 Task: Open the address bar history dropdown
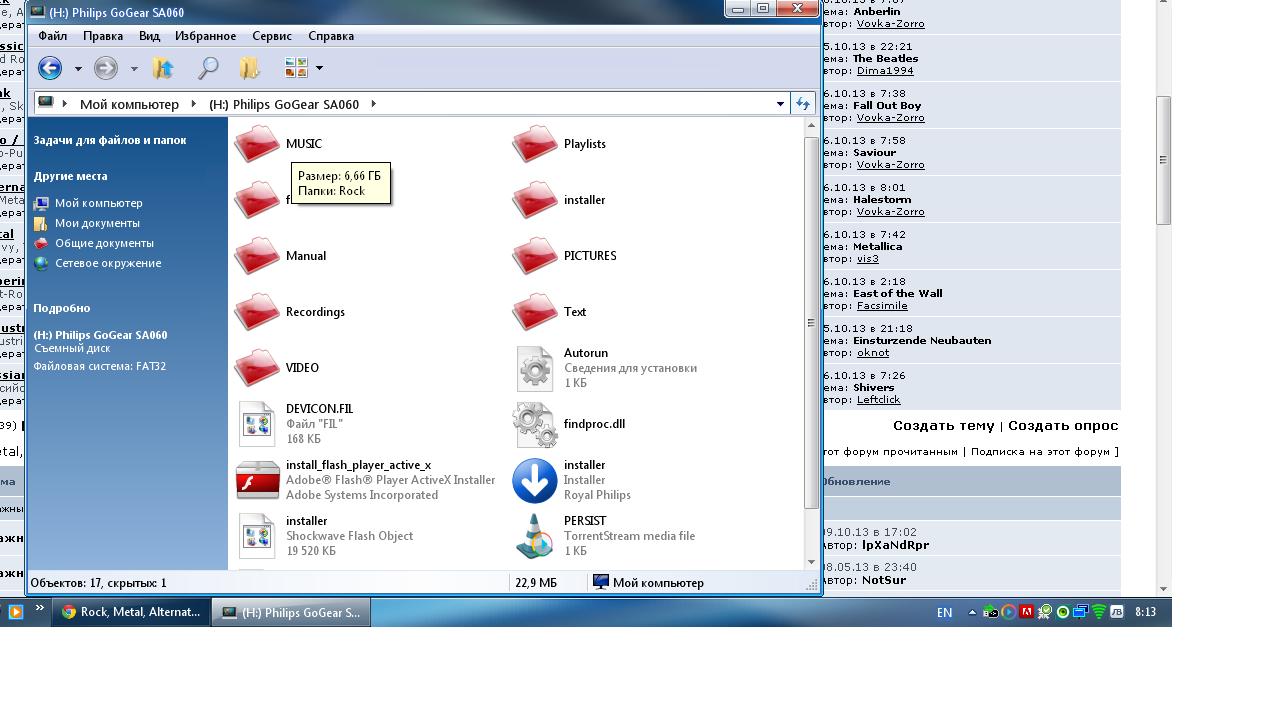click(780, 104)
